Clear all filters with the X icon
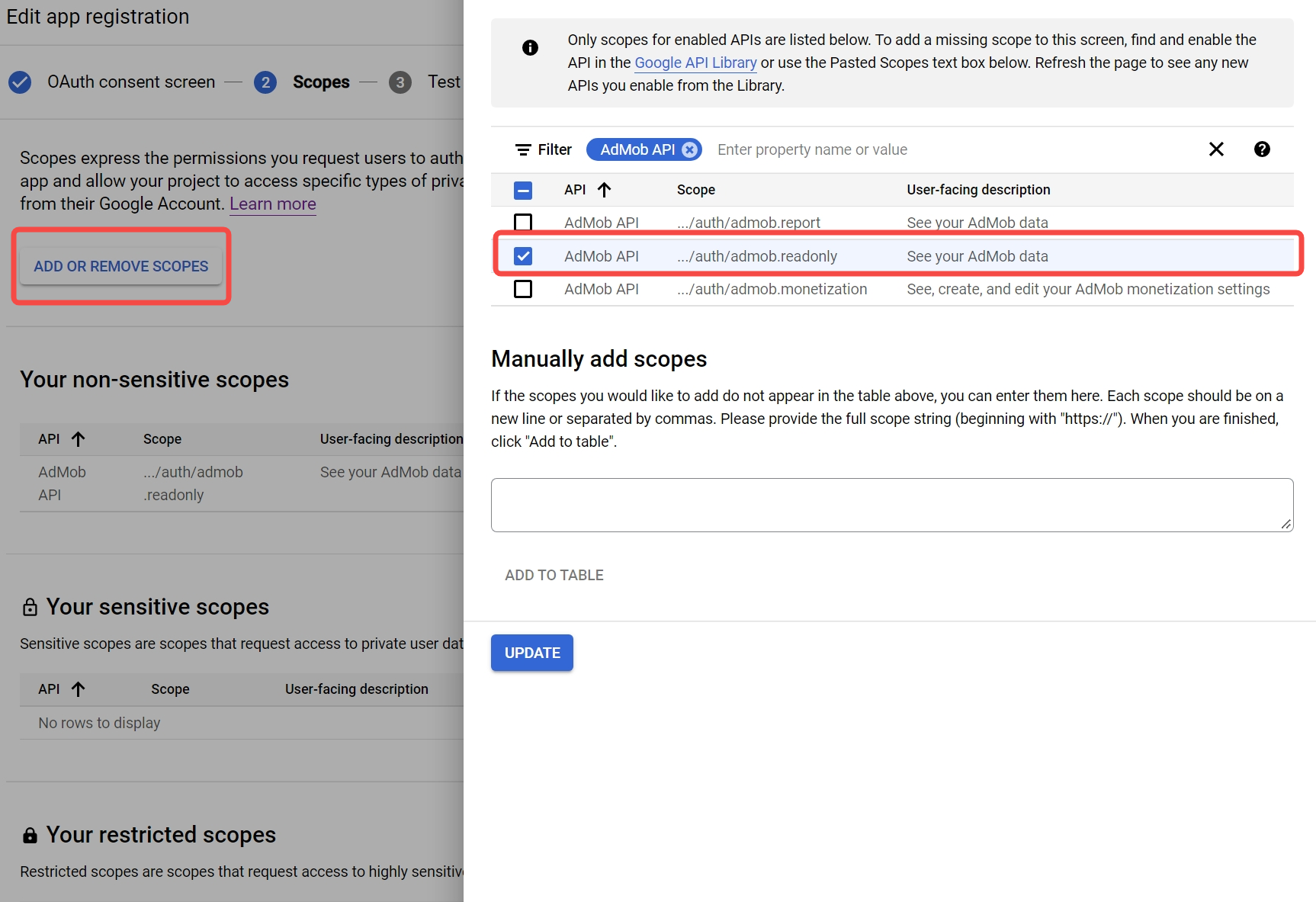1316x902 pixels. (x=1216, y=149)
